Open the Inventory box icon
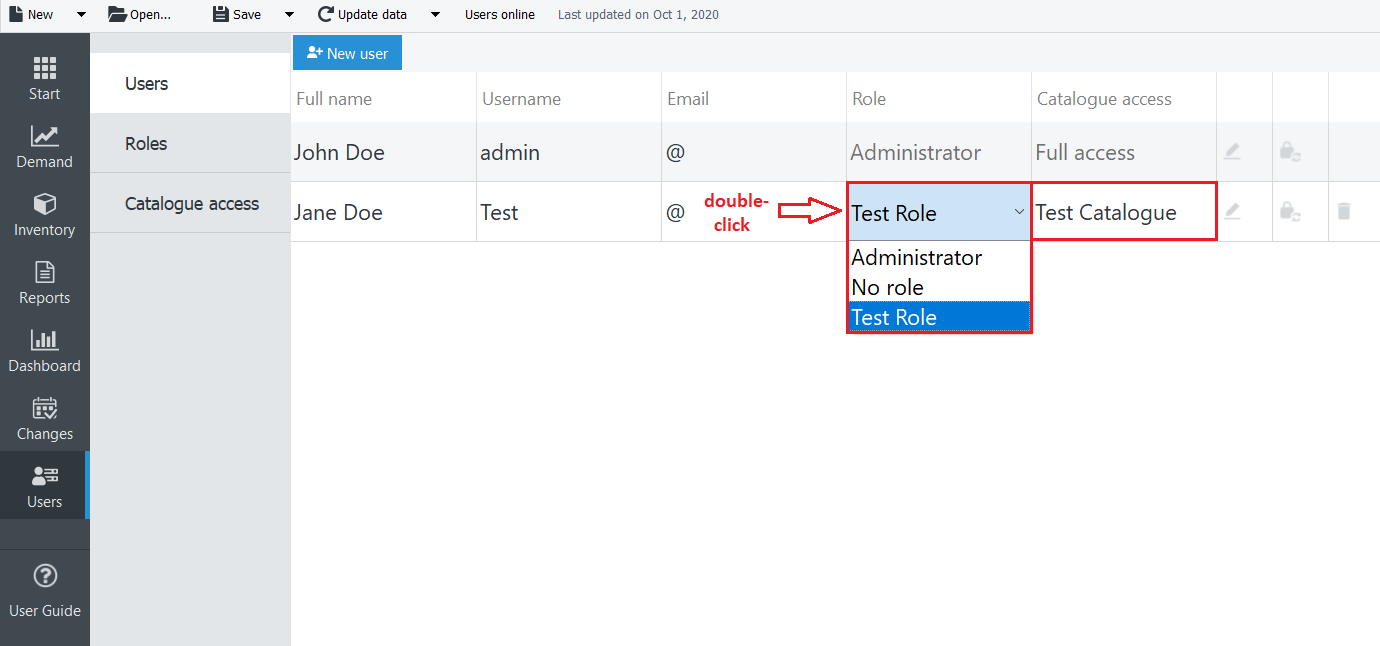The image size is (1380, 646). [x=44, y=215]
